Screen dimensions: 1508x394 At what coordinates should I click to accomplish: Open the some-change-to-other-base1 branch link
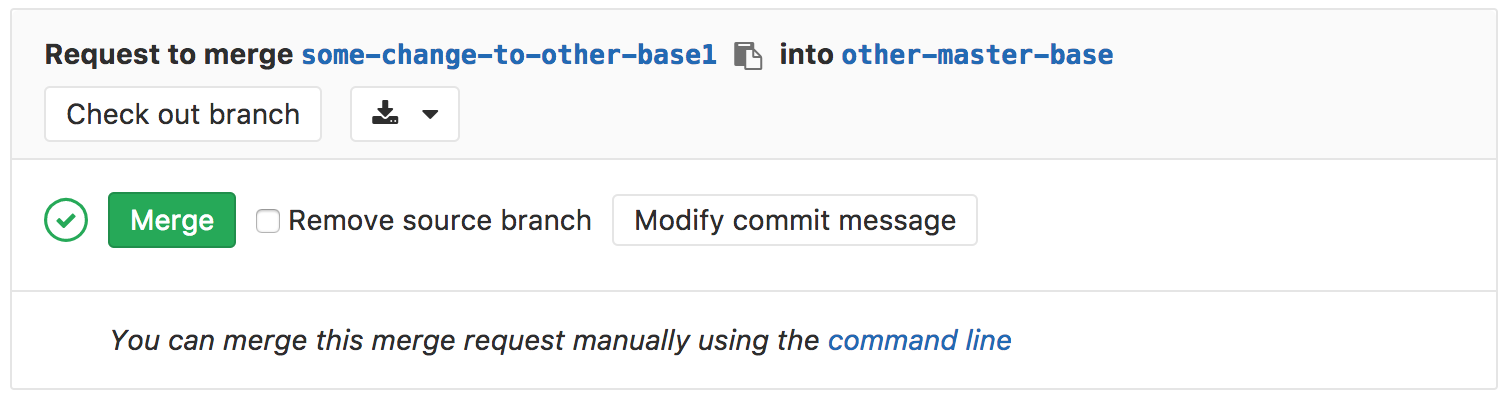point(509,54)
